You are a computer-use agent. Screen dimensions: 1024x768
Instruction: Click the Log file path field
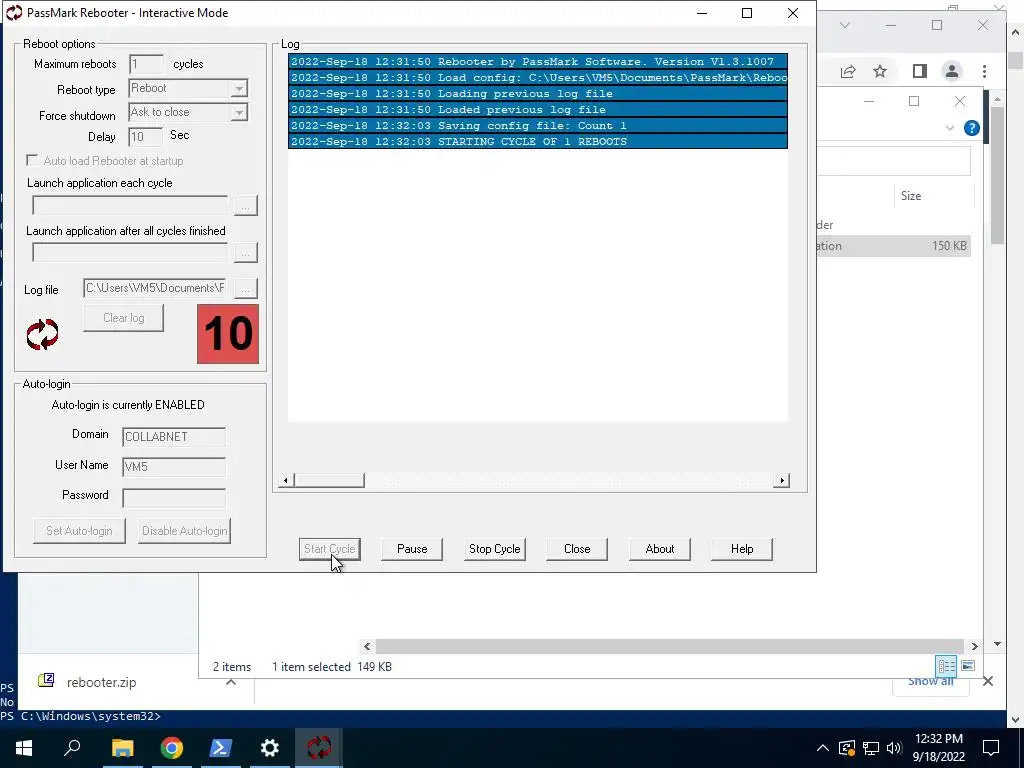tap(155, 288)
